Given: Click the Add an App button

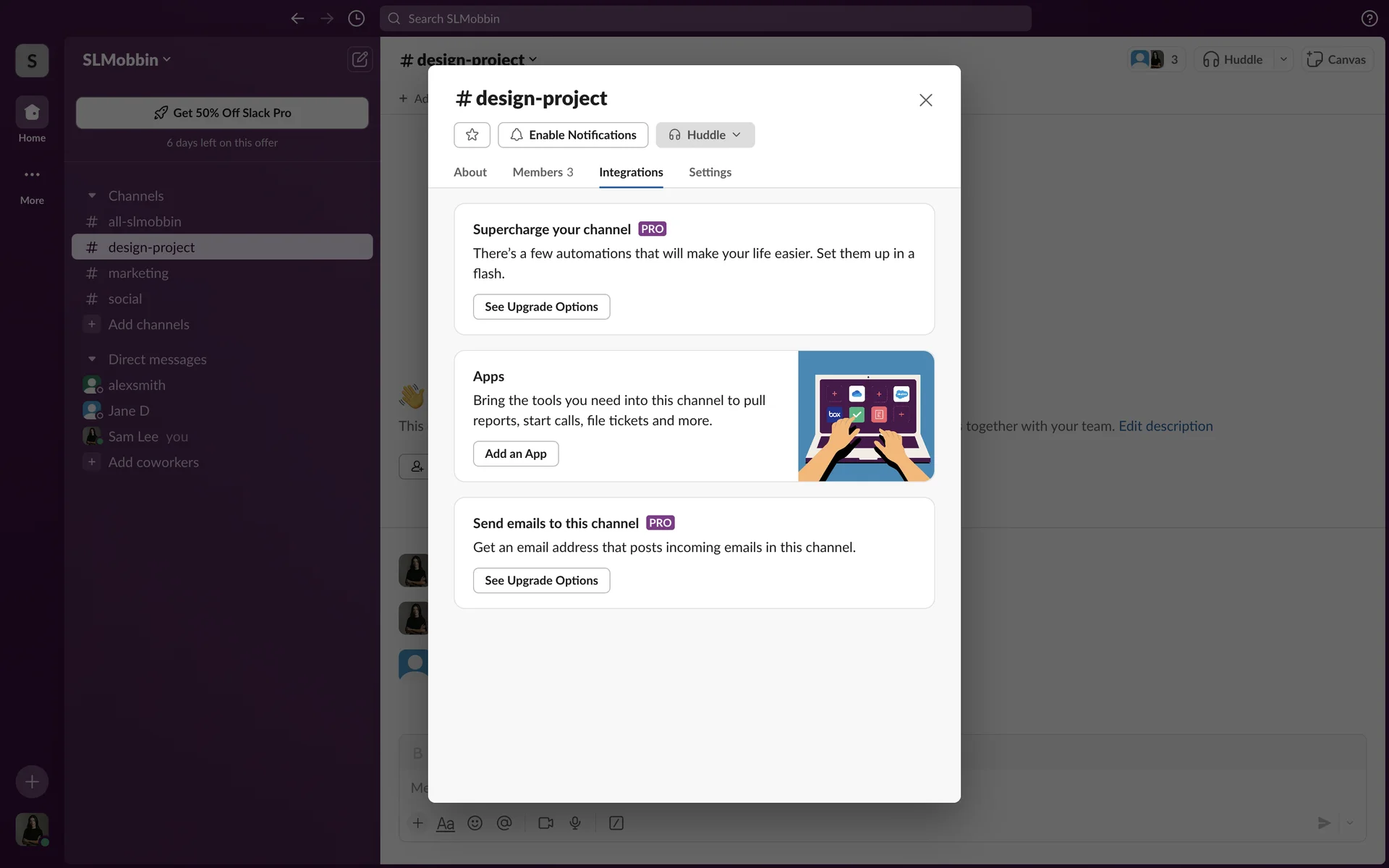Looking at the screenshot, I should tap(515, 454).
